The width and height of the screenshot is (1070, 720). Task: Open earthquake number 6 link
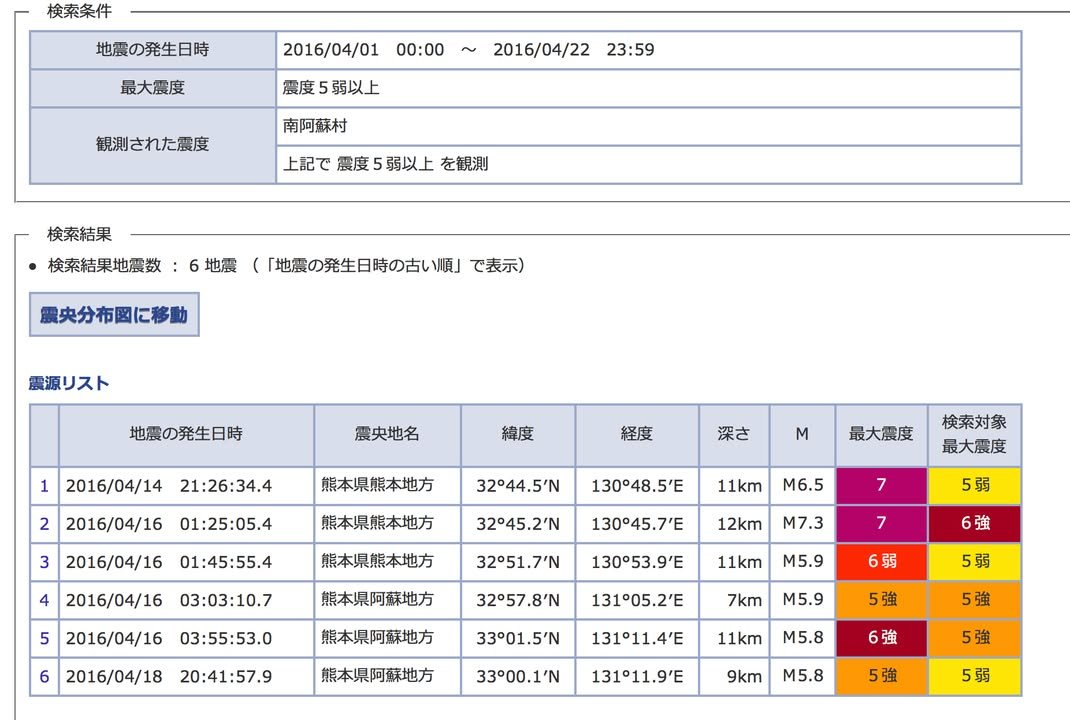[44, 676]
